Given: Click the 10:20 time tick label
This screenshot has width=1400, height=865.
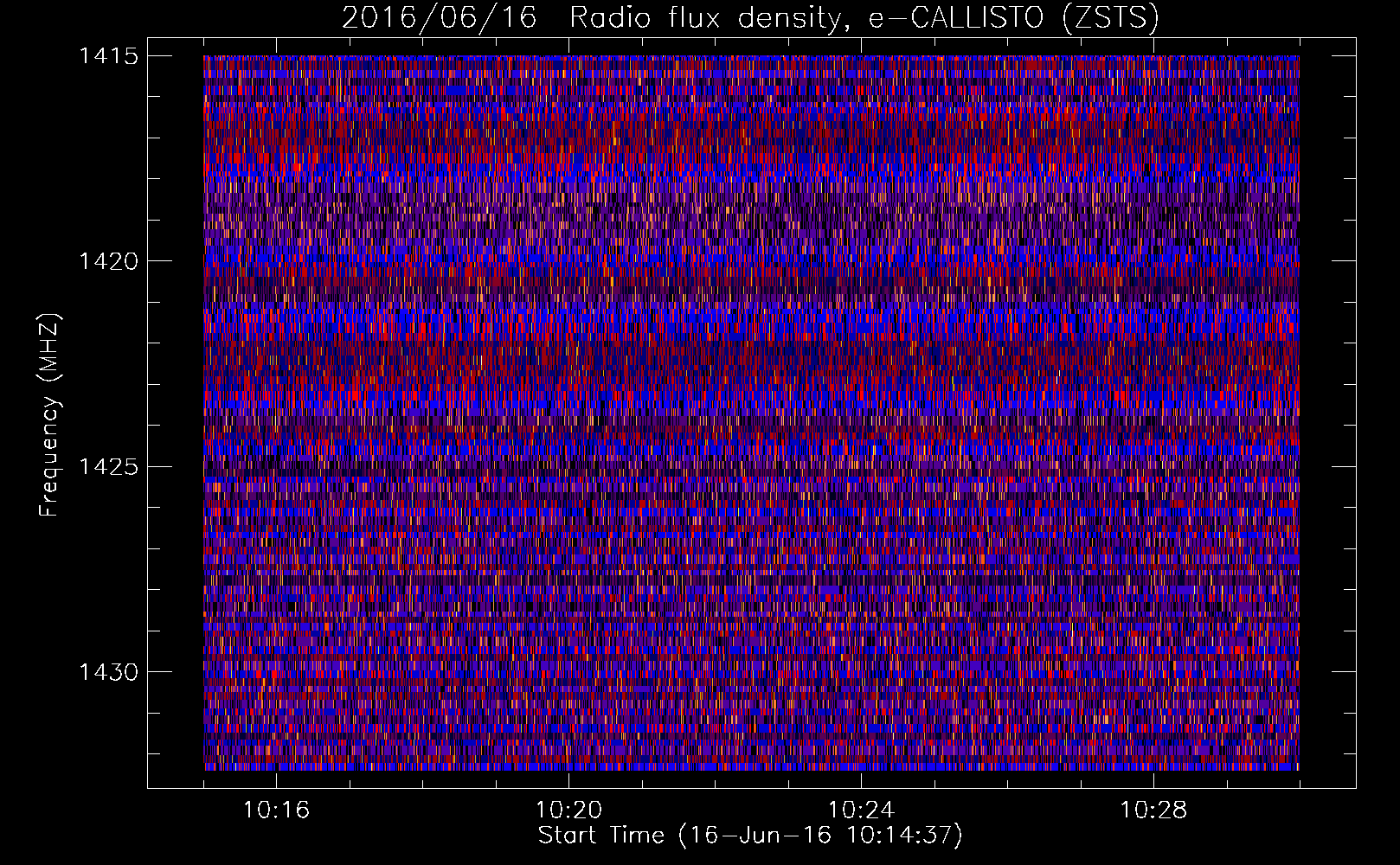Looking at the screenshot, I should coord(568,811).
